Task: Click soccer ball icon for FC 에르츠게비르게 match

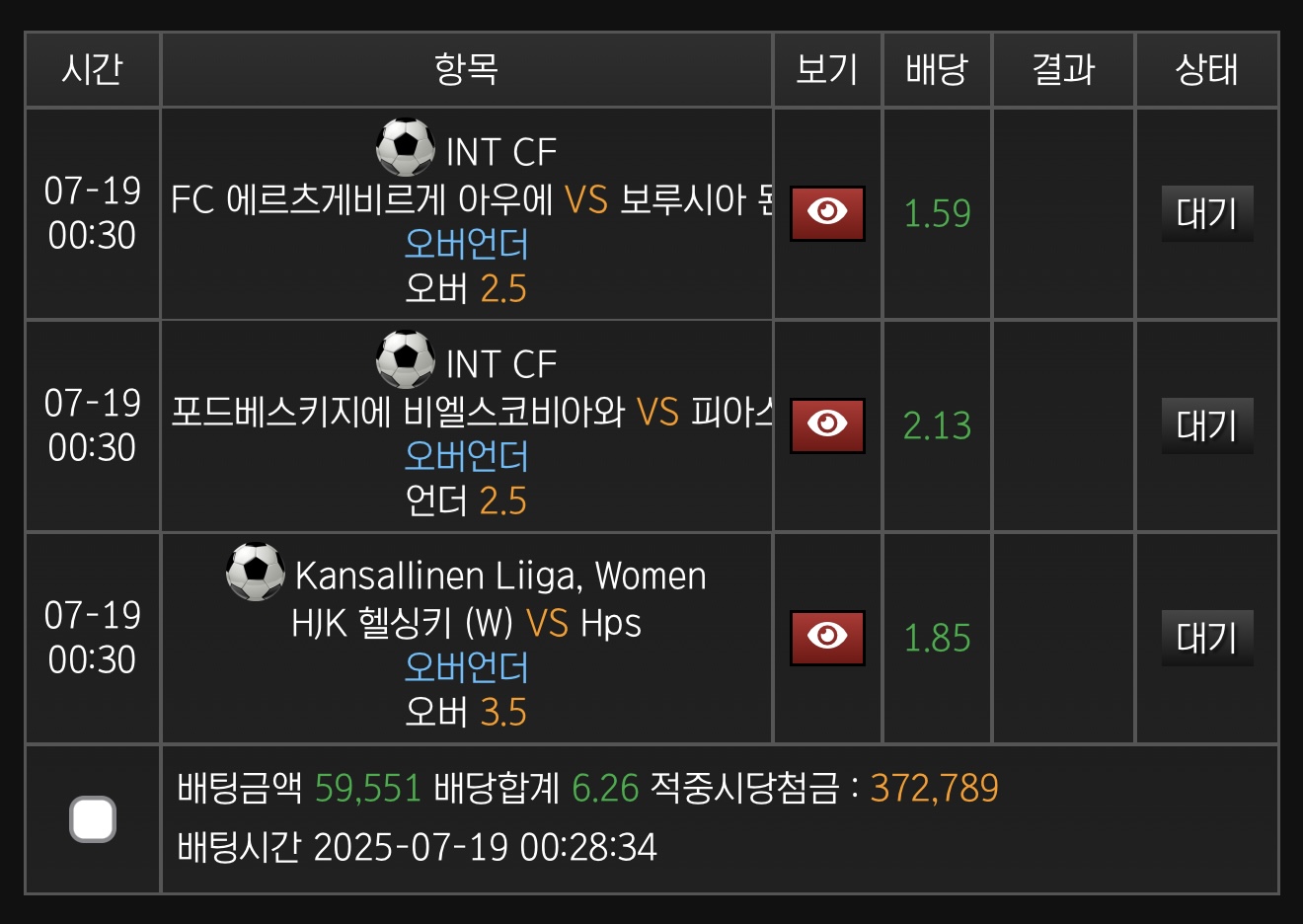Action: click(x=405, y=148)
